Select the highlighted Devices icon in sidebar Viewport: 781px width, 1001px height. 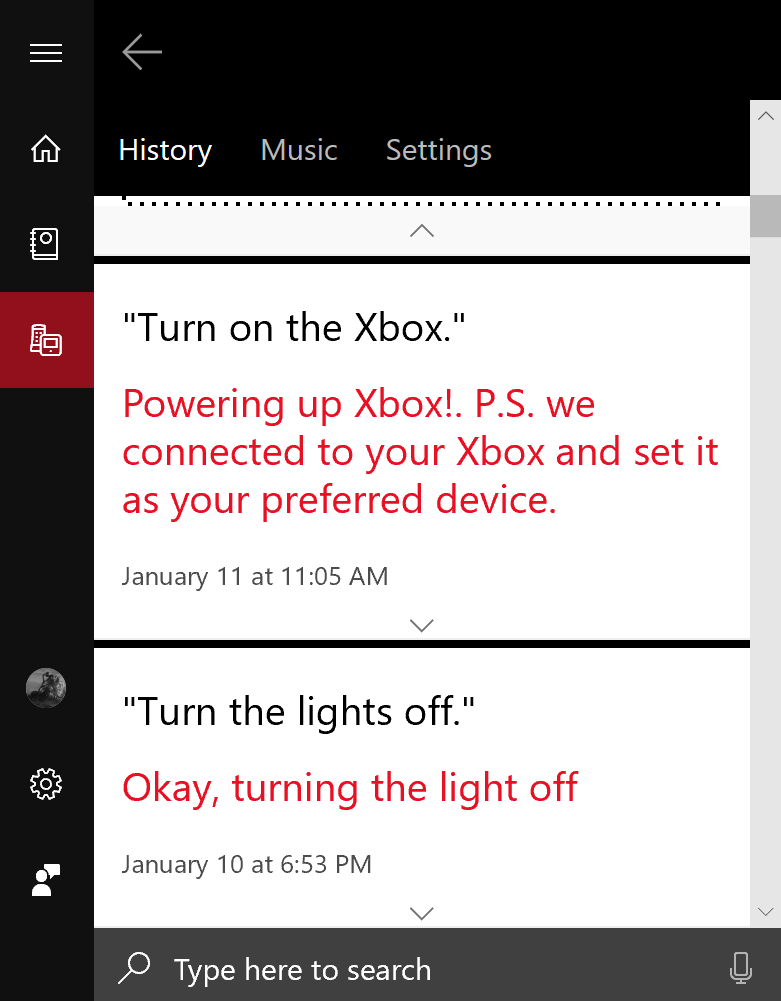(46, 339)
